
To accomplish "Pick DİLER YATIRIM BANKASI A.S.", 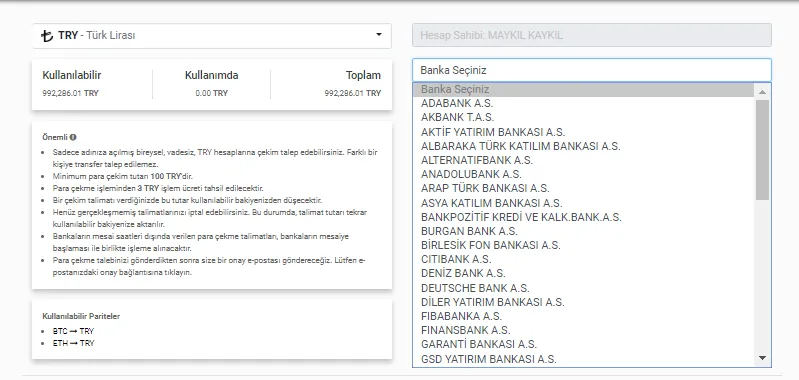I will 583,302.
